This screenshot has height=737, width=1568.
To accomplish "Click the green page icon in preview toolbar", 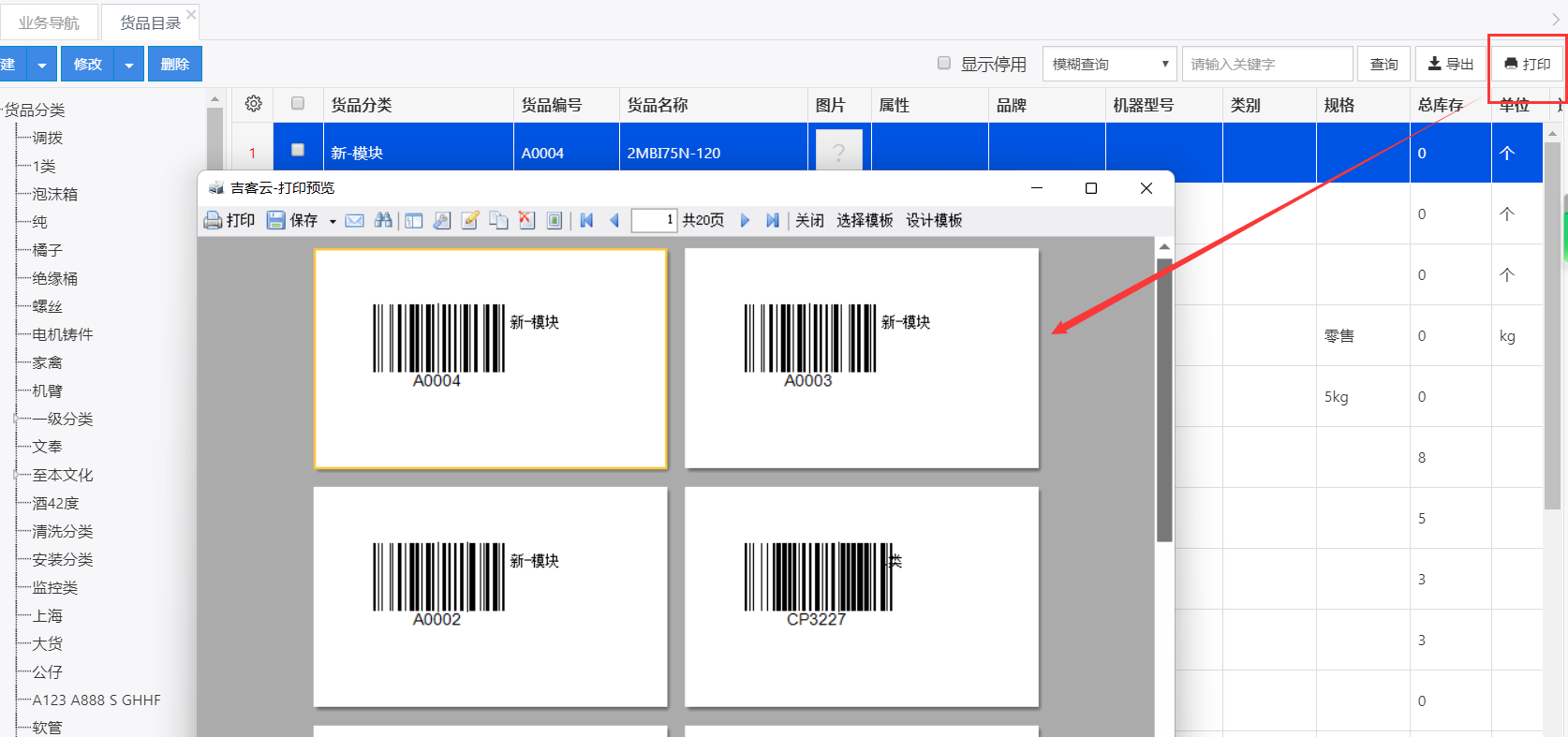I will coord(555,221).
